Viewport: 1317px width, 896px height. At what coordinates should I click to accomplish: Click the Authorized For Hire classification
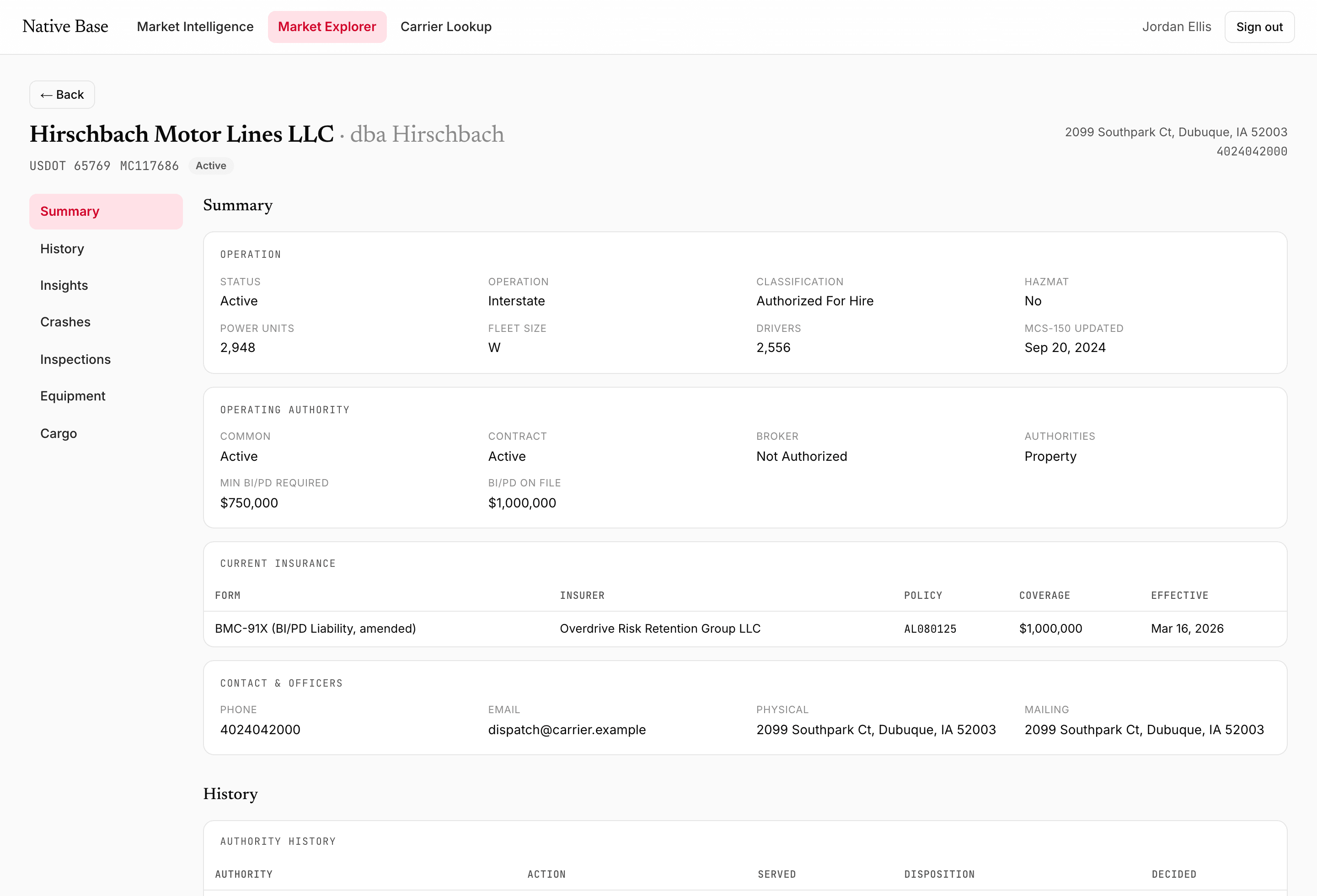[815, 301]
